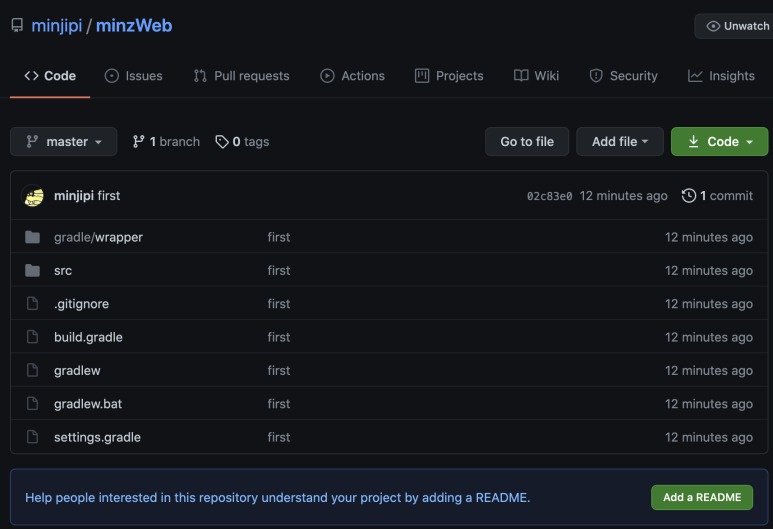Open the .gitignore file
Screen dimensions: 773x529
coord(81,304)
